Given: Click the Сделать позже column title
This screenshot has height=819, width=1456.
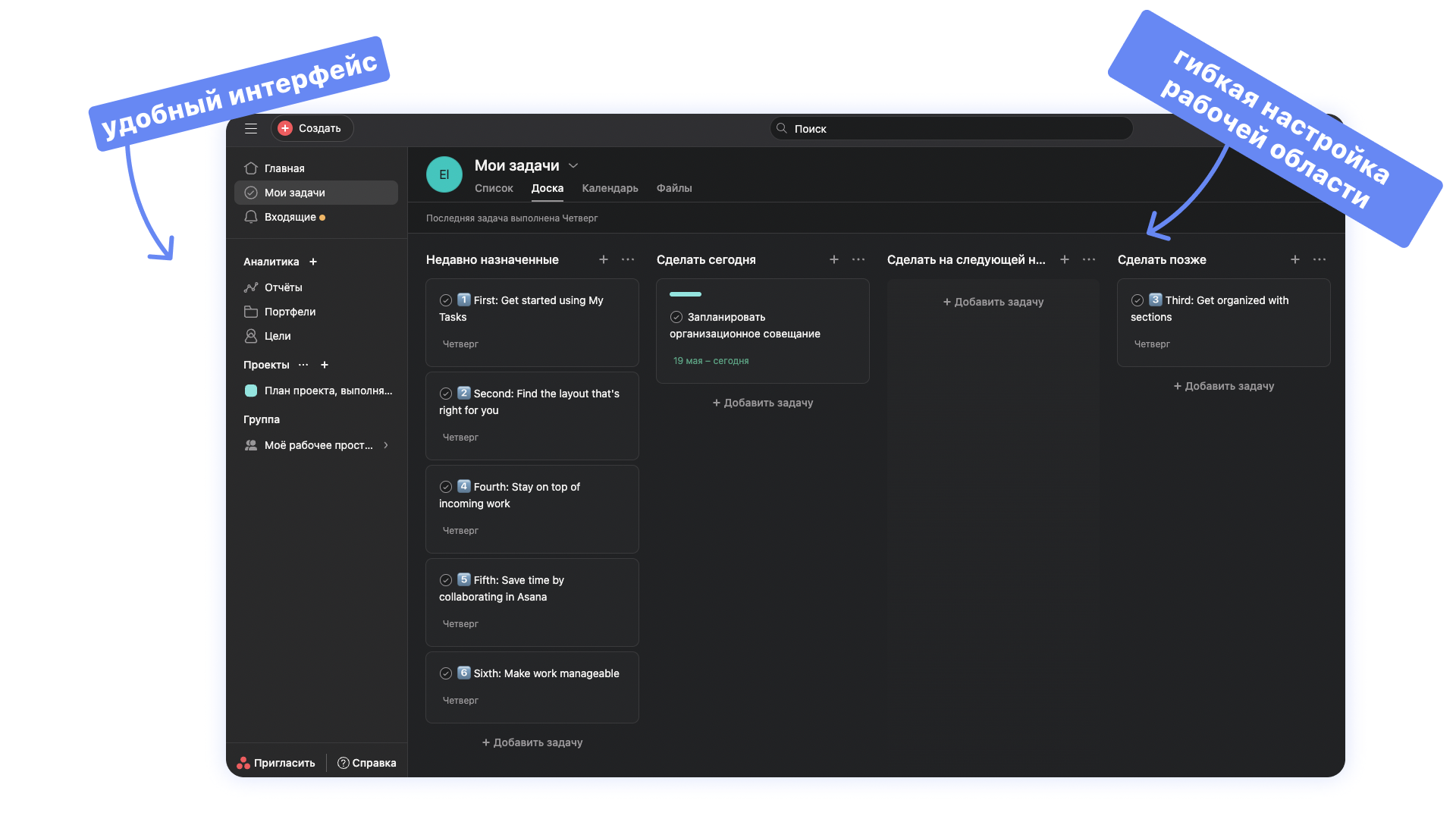Looking at the screenshot, I should coord(1162,259).
